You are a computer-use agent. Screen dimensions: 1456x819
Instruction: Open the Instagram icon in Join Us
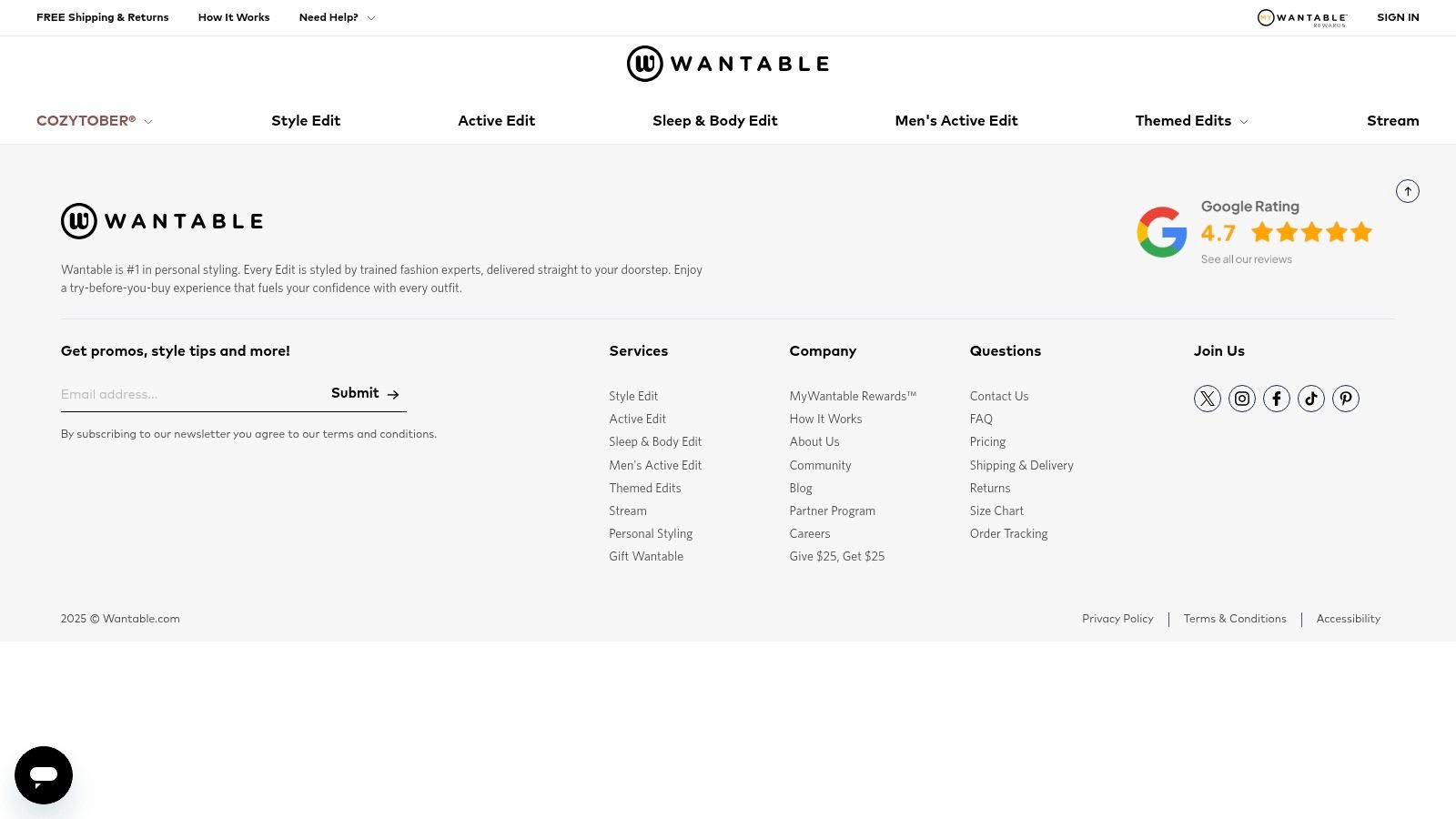[1241, 398]
